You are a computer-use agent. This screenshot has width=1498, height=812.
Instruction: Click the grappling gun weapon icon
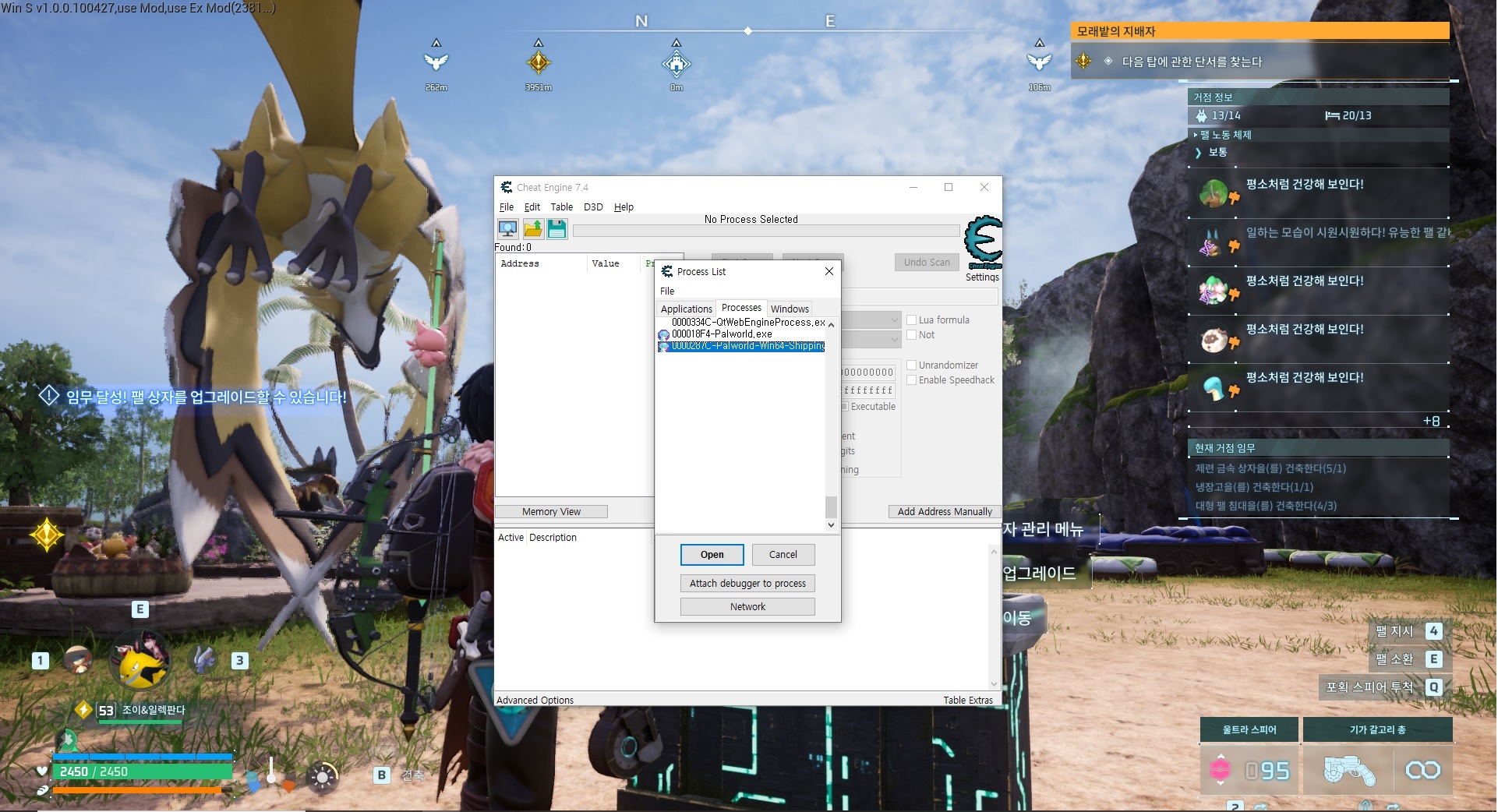pyautogui.click(x=1349, y=770)
